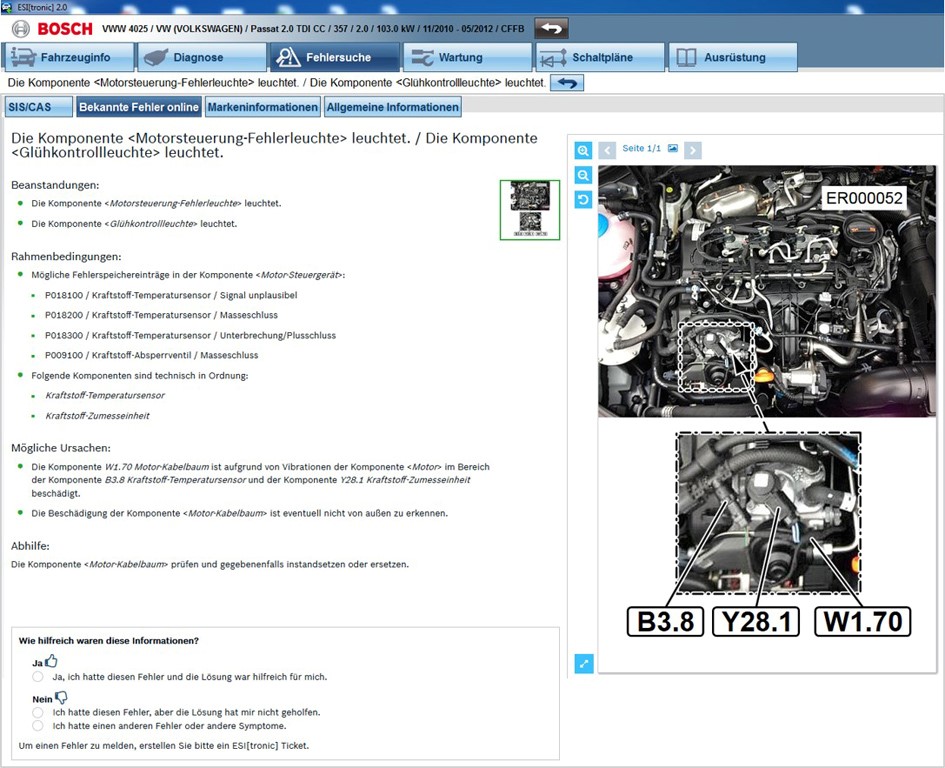The width and height of the screenshot is (945, 768).
Task: Select 'Lösung hat mir nicht geholfen' radio option
Action: [38, 712]
